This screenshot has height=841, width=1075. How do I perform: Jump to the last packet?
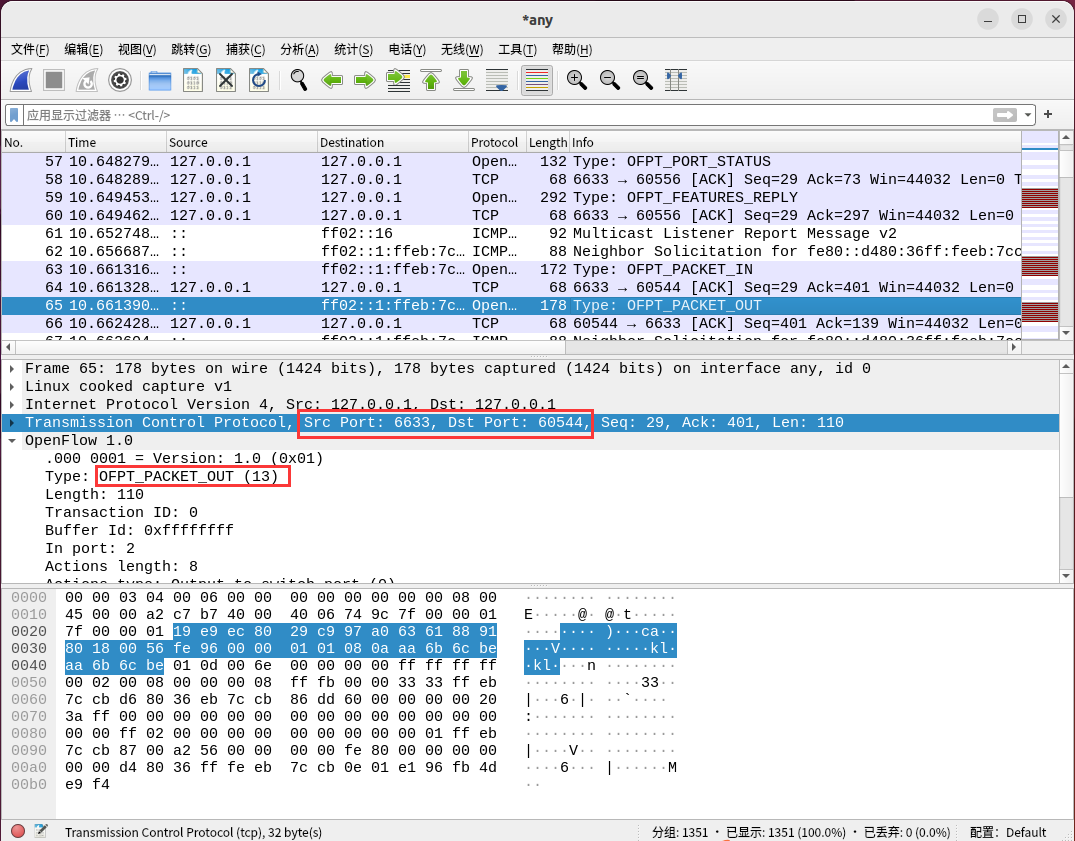(463, 80)
